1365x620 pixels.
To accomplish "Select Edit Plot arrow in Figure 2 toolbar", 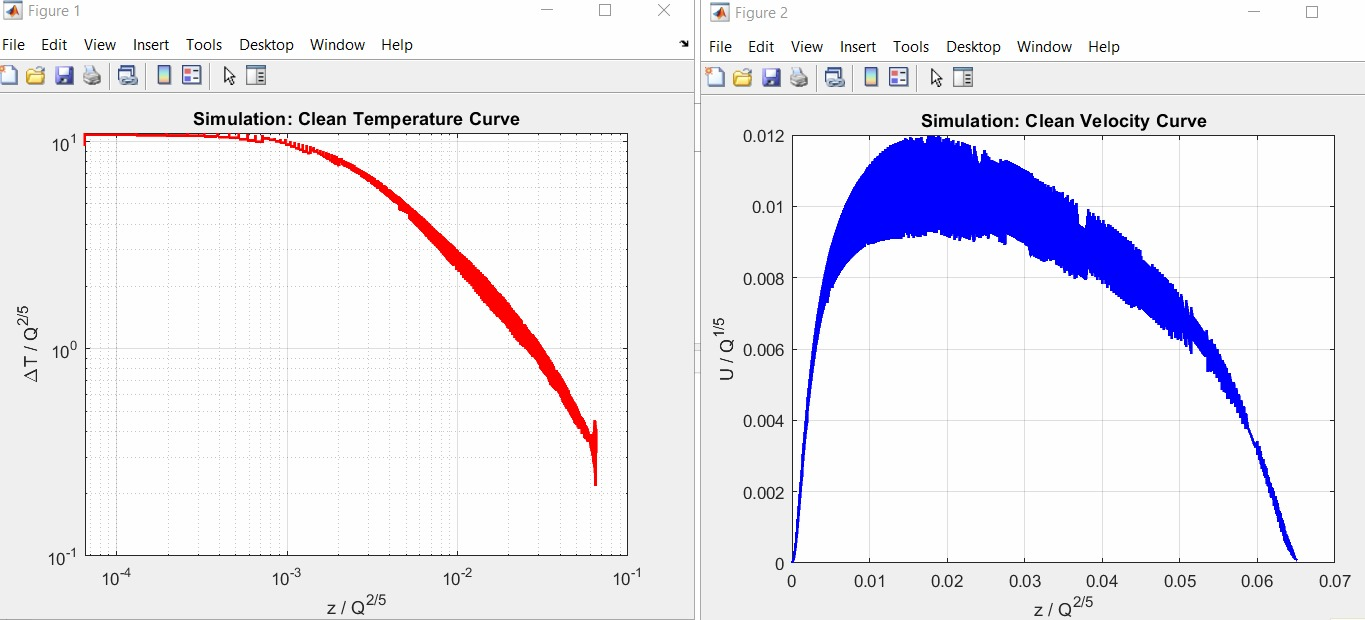I will (936, 77).
